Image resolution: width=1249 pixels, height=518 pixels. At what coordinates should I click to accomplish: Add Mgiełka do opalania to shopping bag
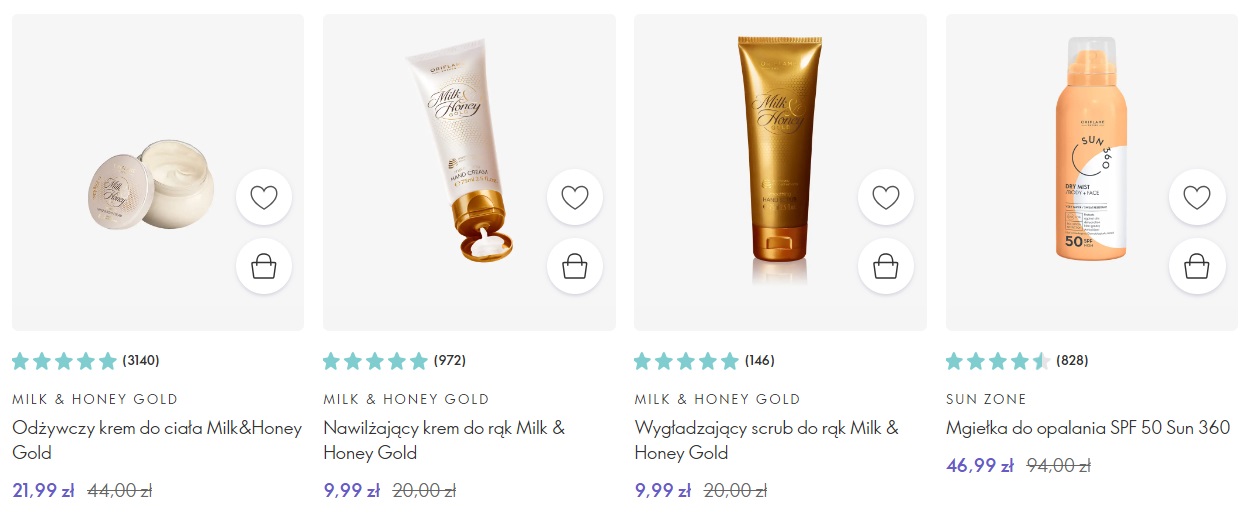point(1197,266)
